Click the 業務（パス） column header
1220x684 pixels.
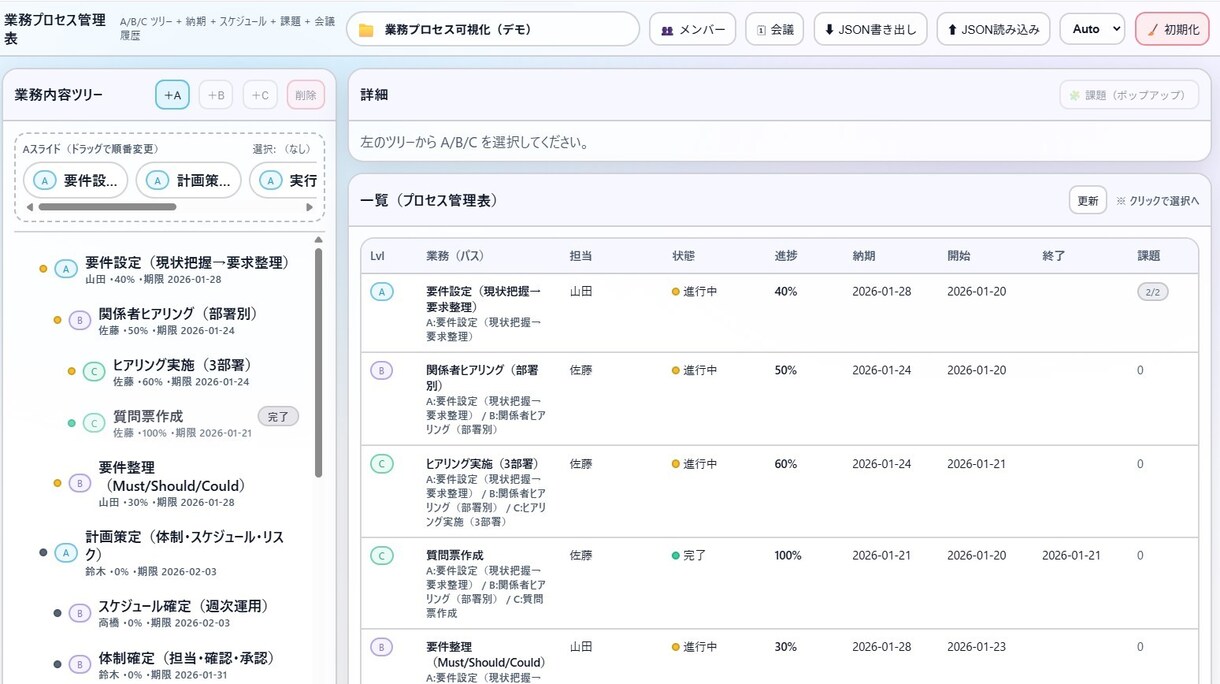tap(455, 256)
